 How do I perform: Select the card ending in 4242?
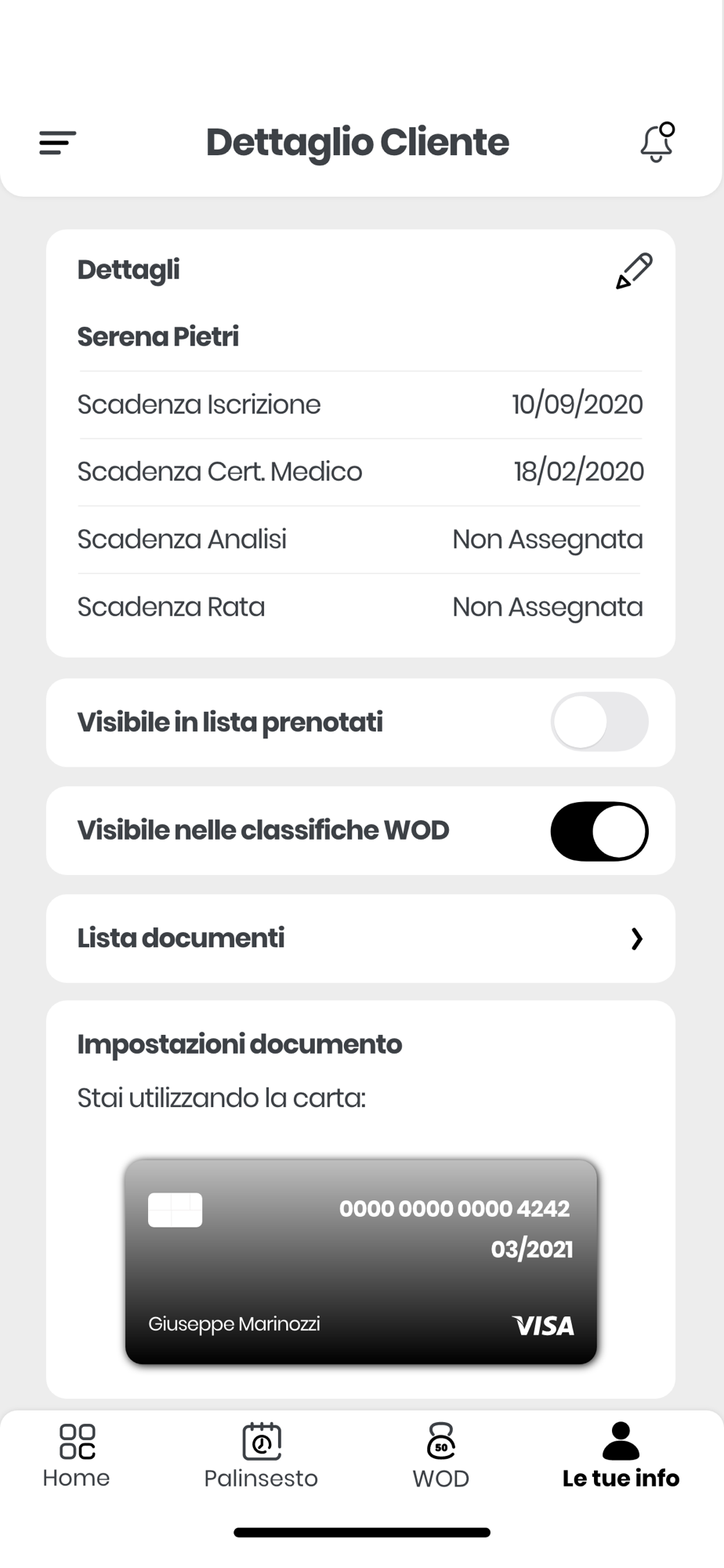pyautogui.click(x=361, y=1262)
